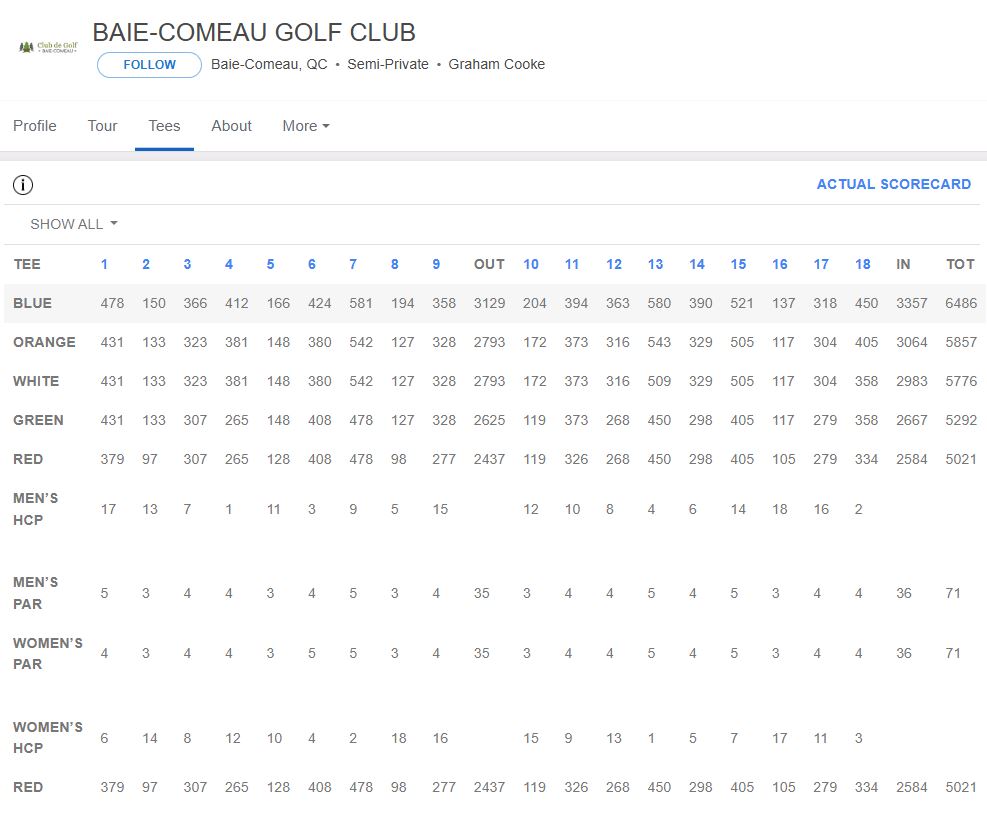Click the GREEN out yardage 2625
The image size is (987, 816).
(489, 421)
